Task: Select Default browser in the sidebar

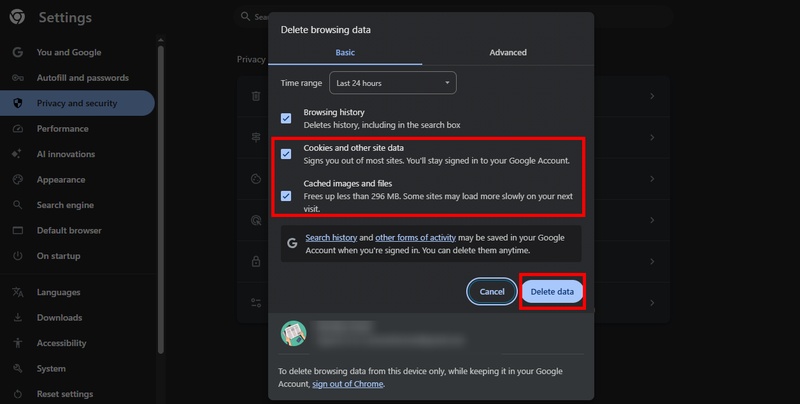Action: (x=69, y=231)
